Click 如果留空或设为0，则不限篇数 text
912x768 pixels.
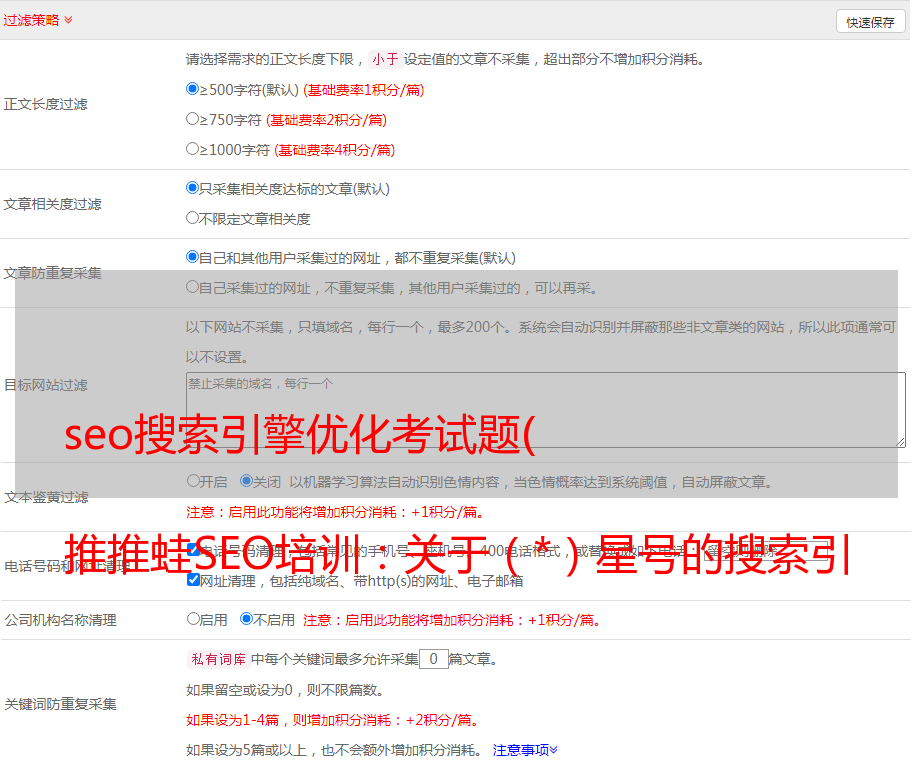pyautogui.click(x=285, y=690)
